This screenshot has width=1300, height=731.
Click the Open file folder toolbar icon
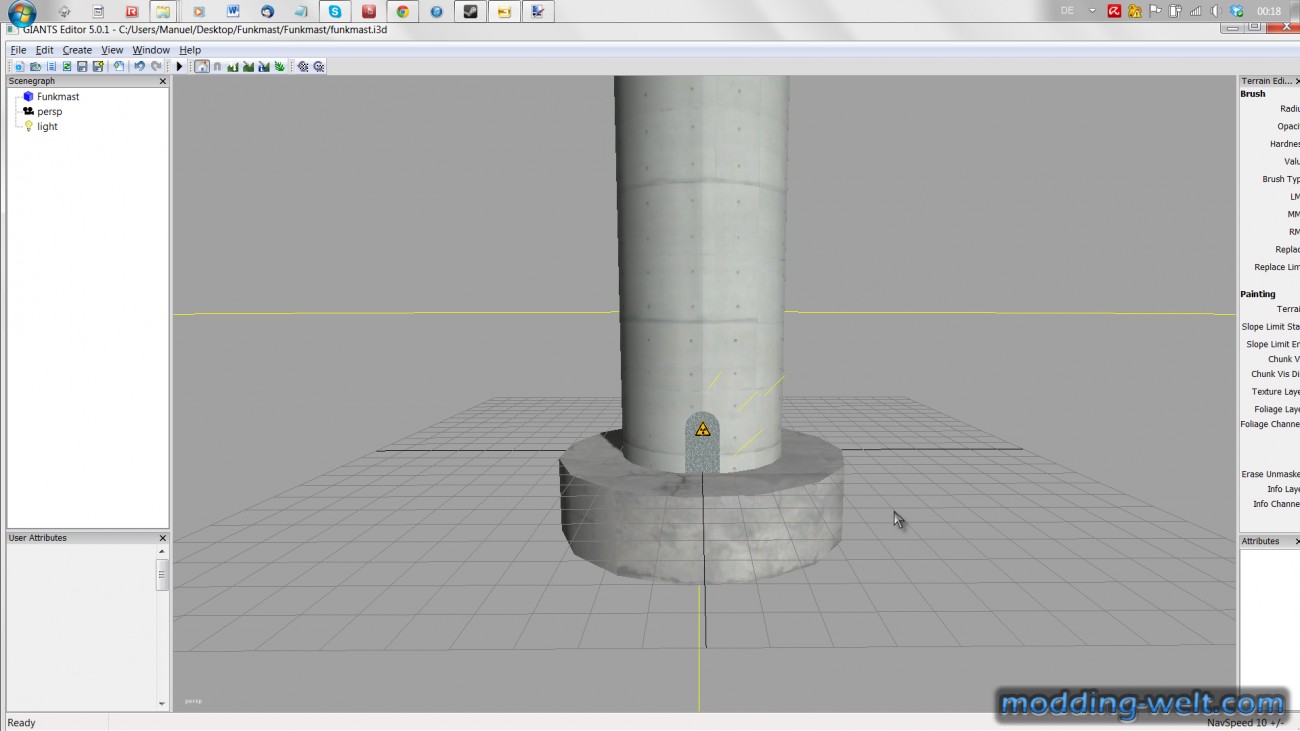[x=35, y=67]
